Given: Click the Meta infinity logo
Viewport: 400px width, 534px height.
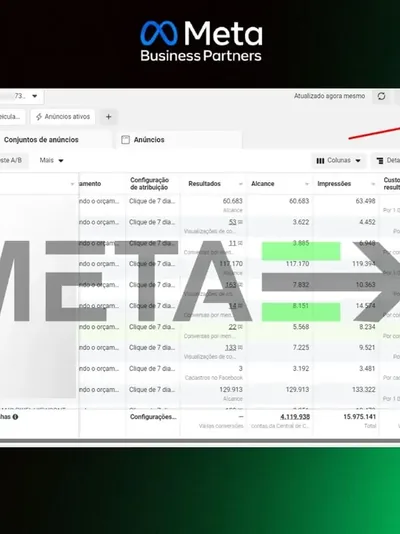Looking at the screenshot, I should 159,33.
